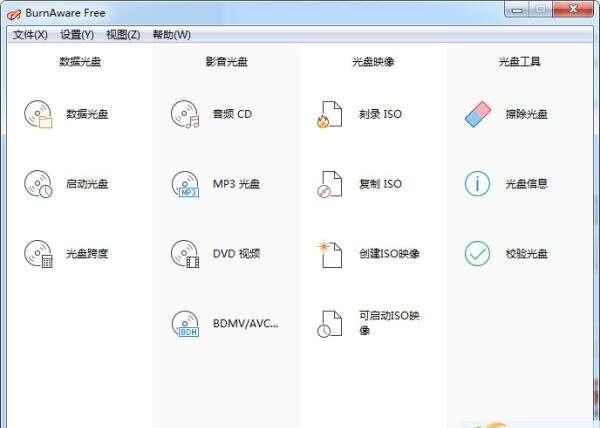Select the BDMV/AVCHD disc icon
The image size is (600, 428).
[x=185, y=324]
